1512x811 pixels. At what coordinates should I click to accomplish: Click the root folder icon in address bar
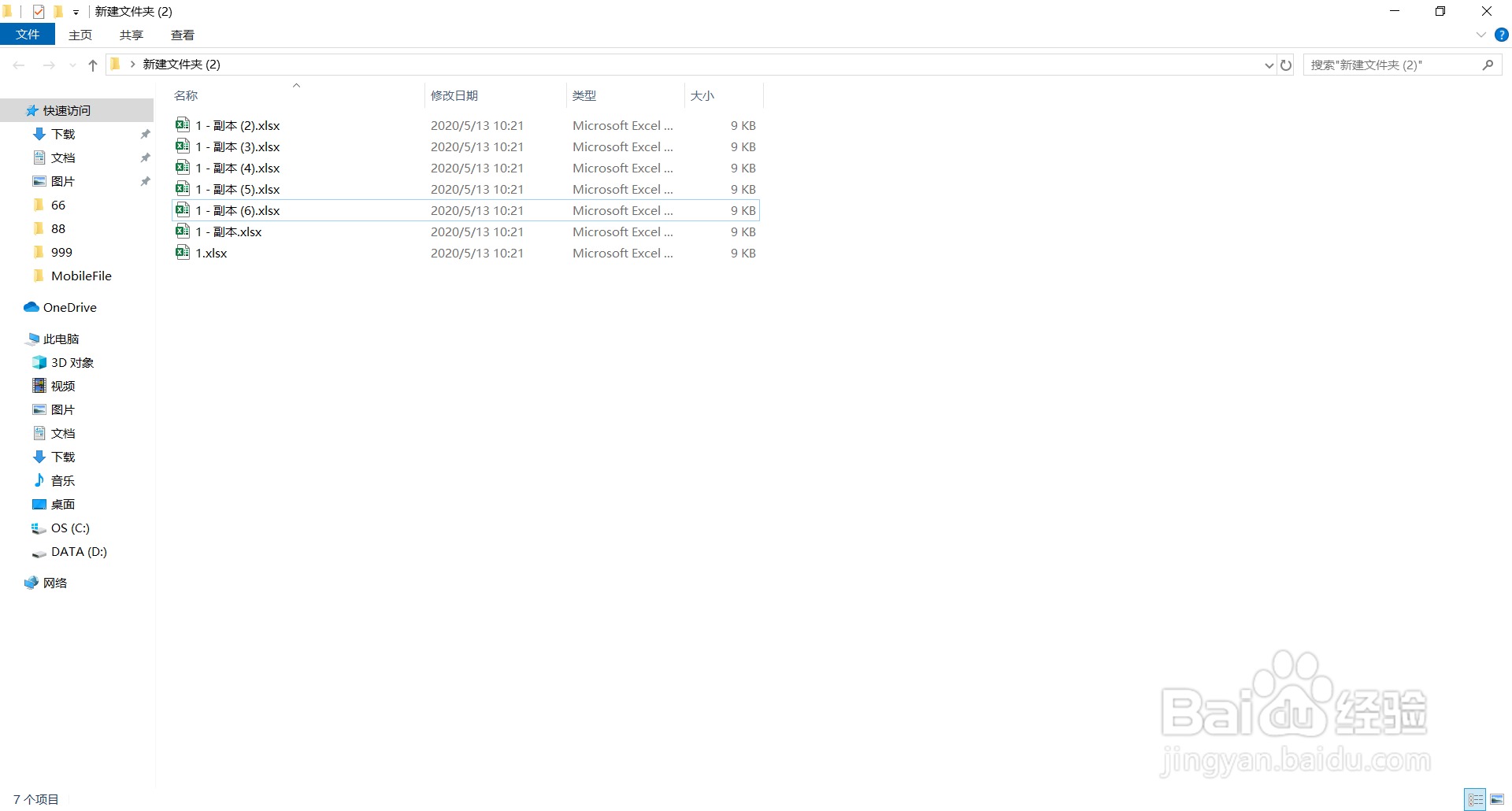pyautogui.click(x=116, y=65)
